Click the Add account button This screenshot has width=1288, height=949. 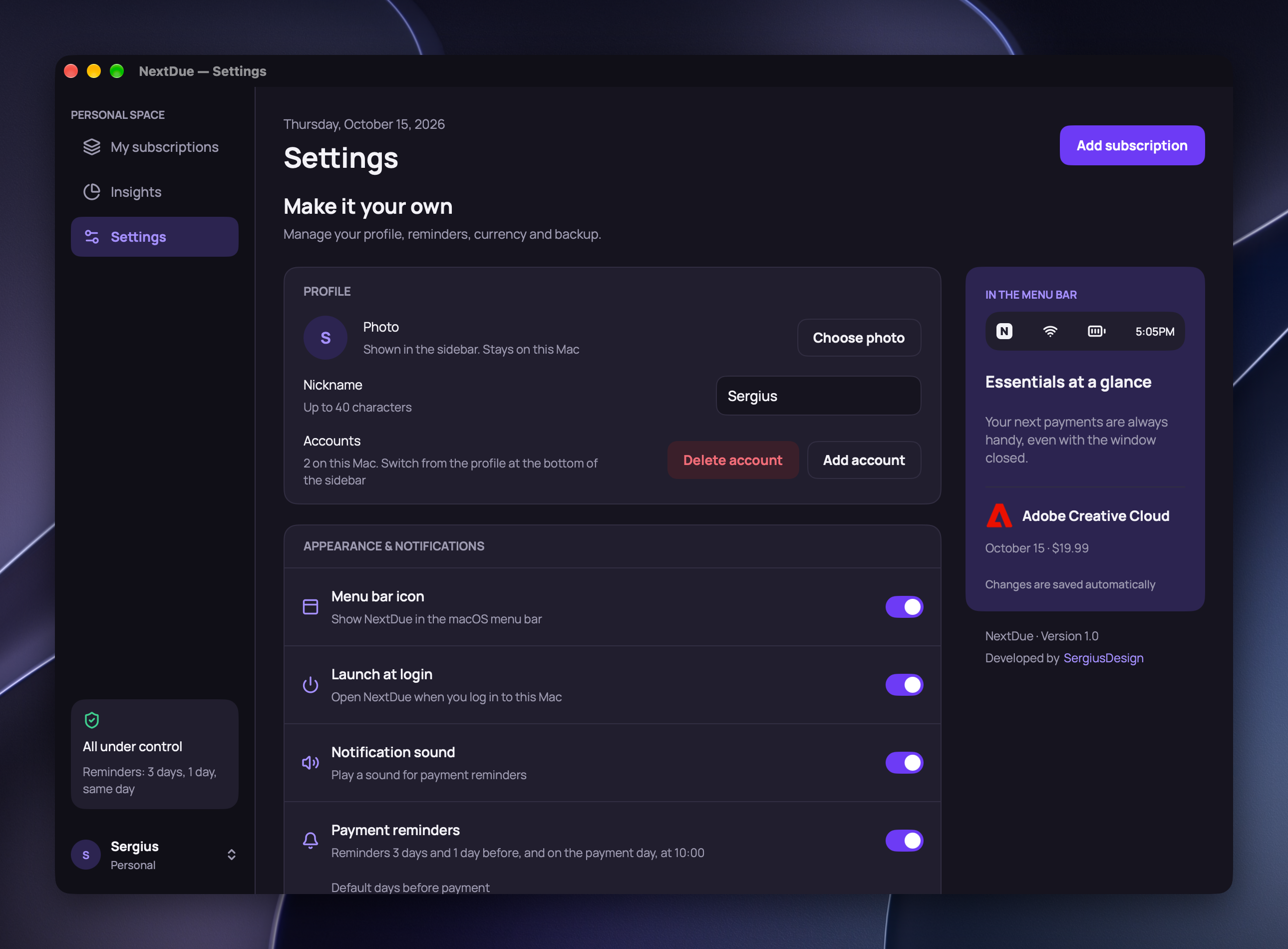(x=864, y=460)
